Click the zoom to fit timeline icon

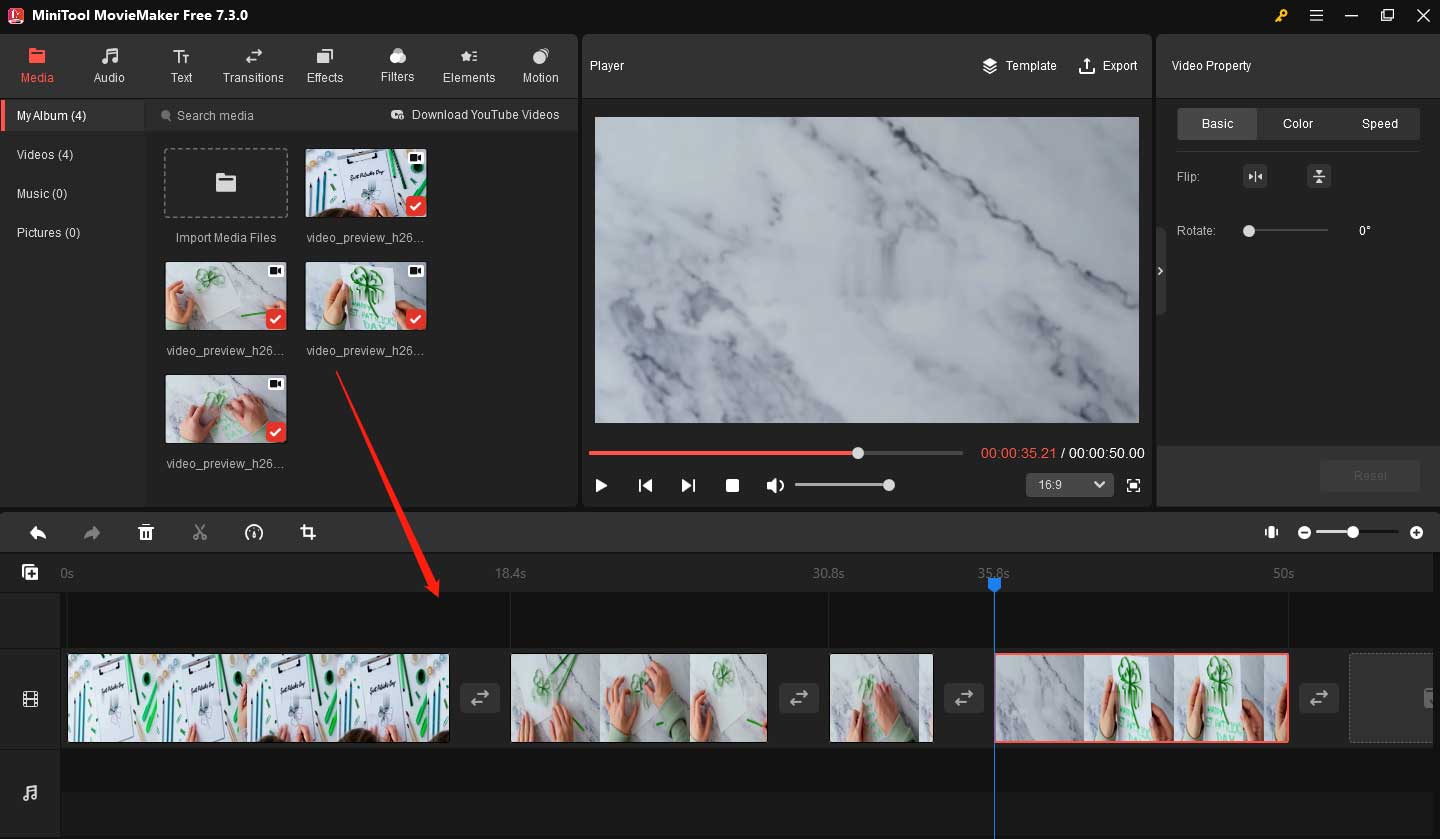click(x=1272, y=533)
